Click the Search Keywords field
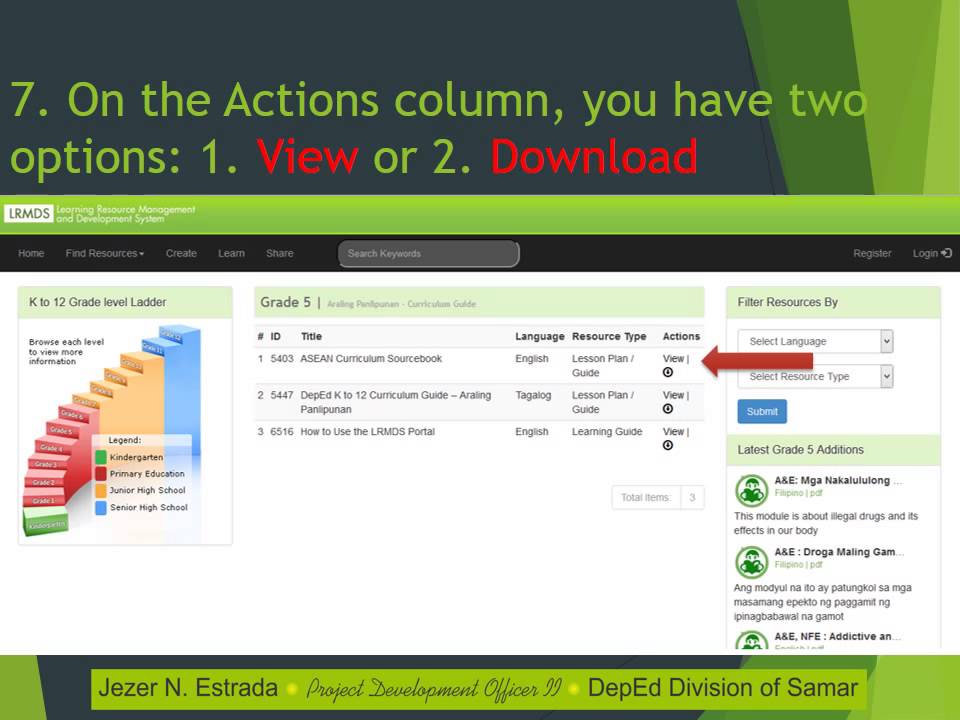The width and height of the screenshot is (960, 720). (429, 253)
